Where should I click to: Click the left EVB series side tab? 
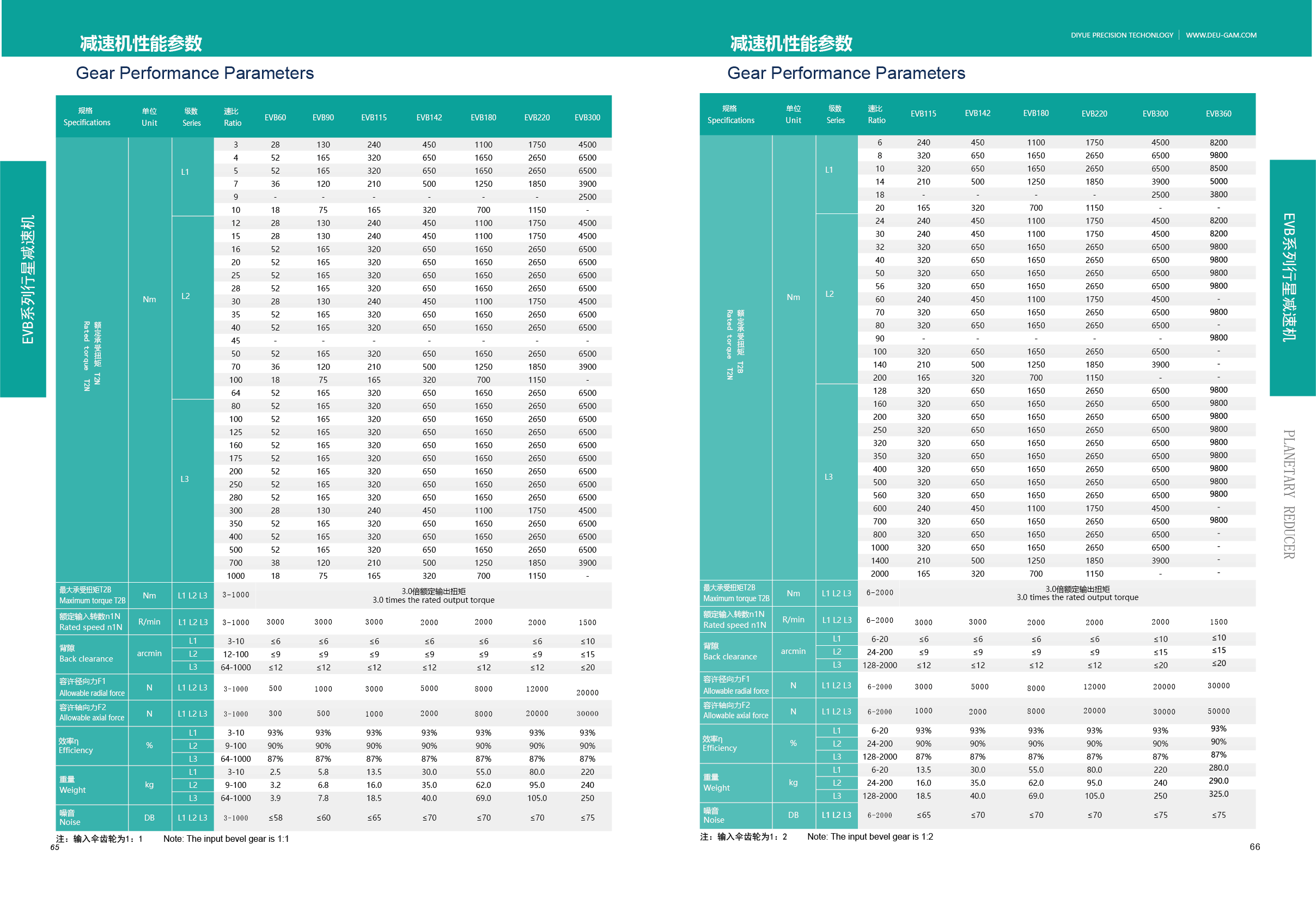(x=24, y=279)
